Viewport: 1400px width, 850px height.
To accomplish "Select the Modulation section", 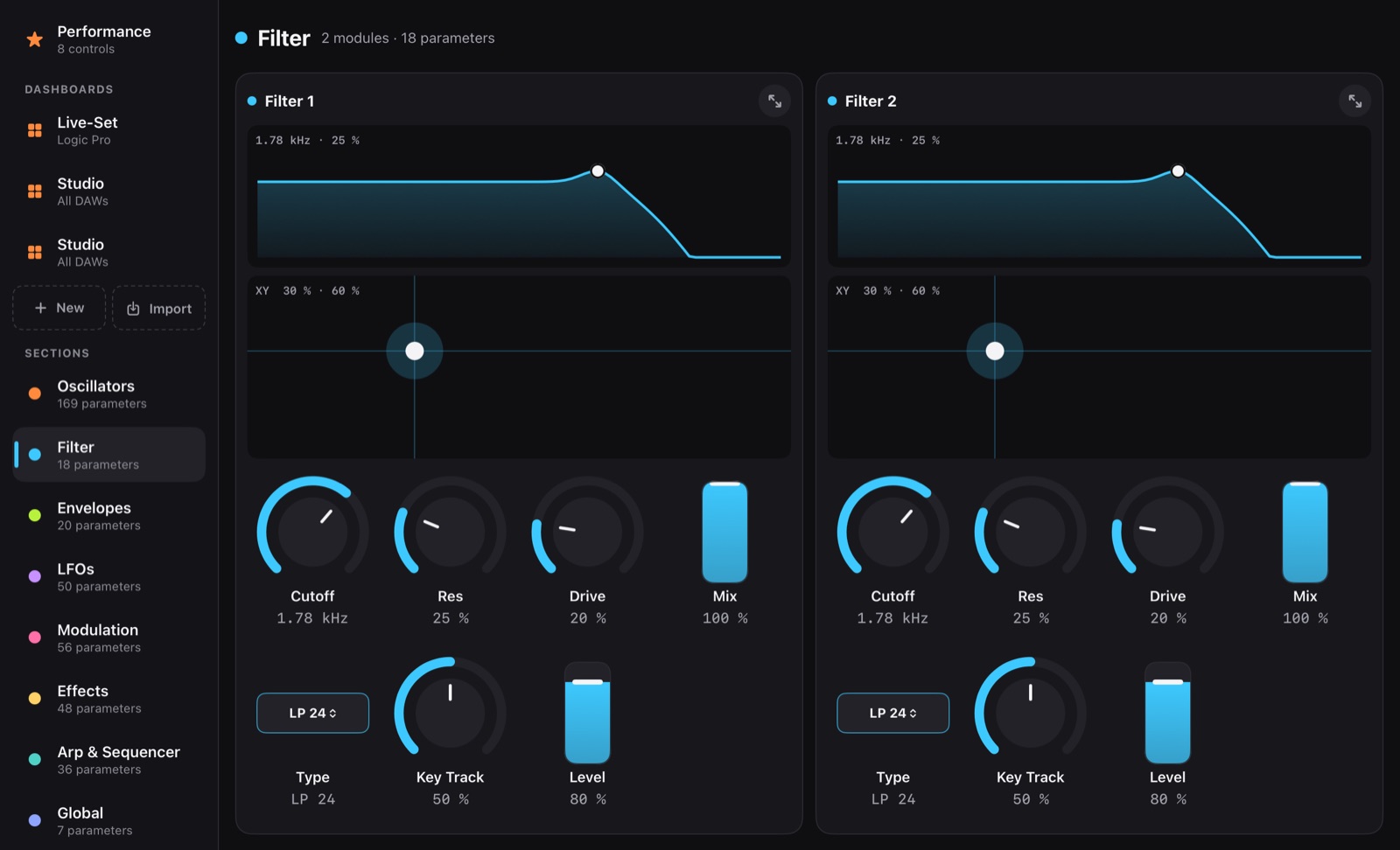I will pyautogui.click(x=109, y=637).
